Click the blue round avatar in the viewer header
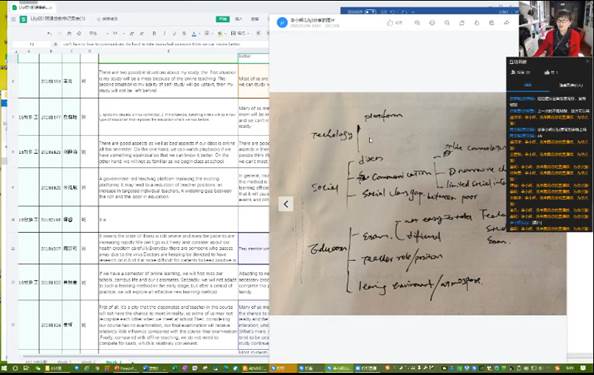The image size is (594, 375). 282,23
